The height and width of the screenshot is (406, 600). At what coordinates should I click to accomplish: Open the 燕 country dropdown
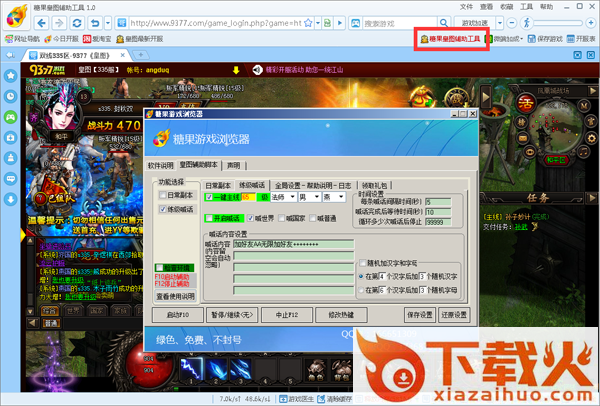334,197
